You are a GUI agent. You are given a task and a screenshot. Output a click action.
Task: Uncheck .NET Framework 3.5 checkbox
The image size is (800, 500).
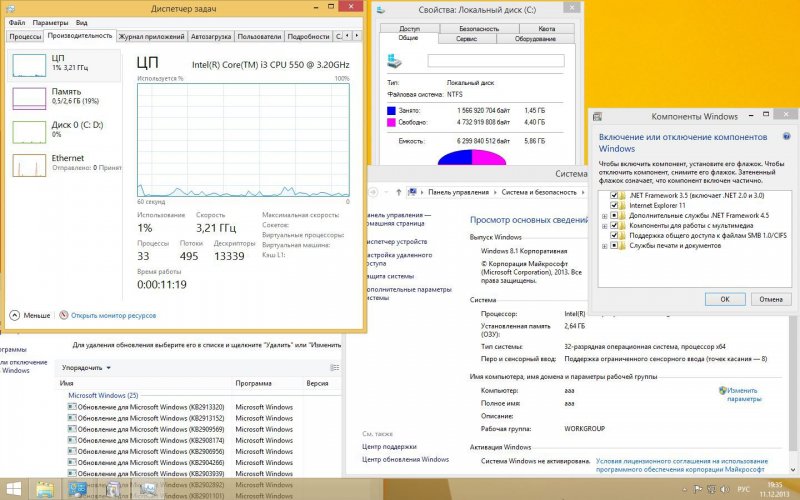[614, 195]
